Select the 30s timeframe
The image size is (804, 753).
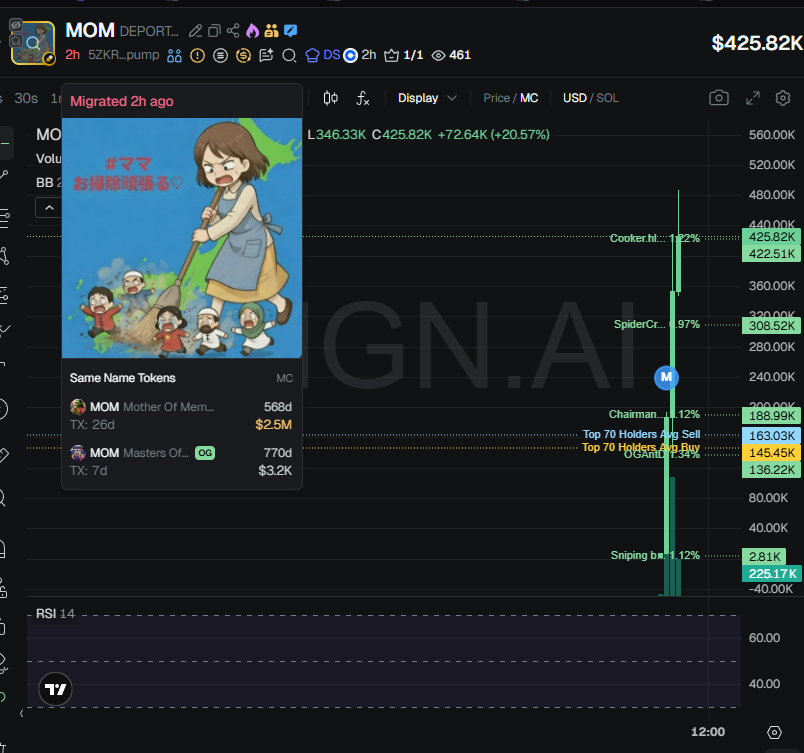click(26, 98)
